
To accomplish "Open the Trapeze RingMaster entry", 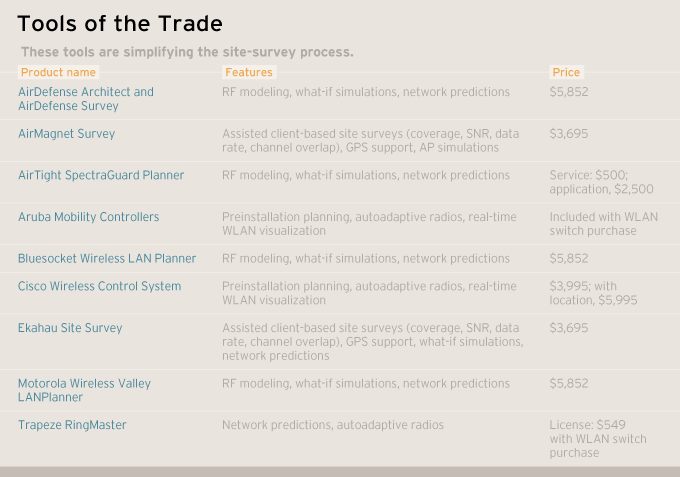I will 72,425.
